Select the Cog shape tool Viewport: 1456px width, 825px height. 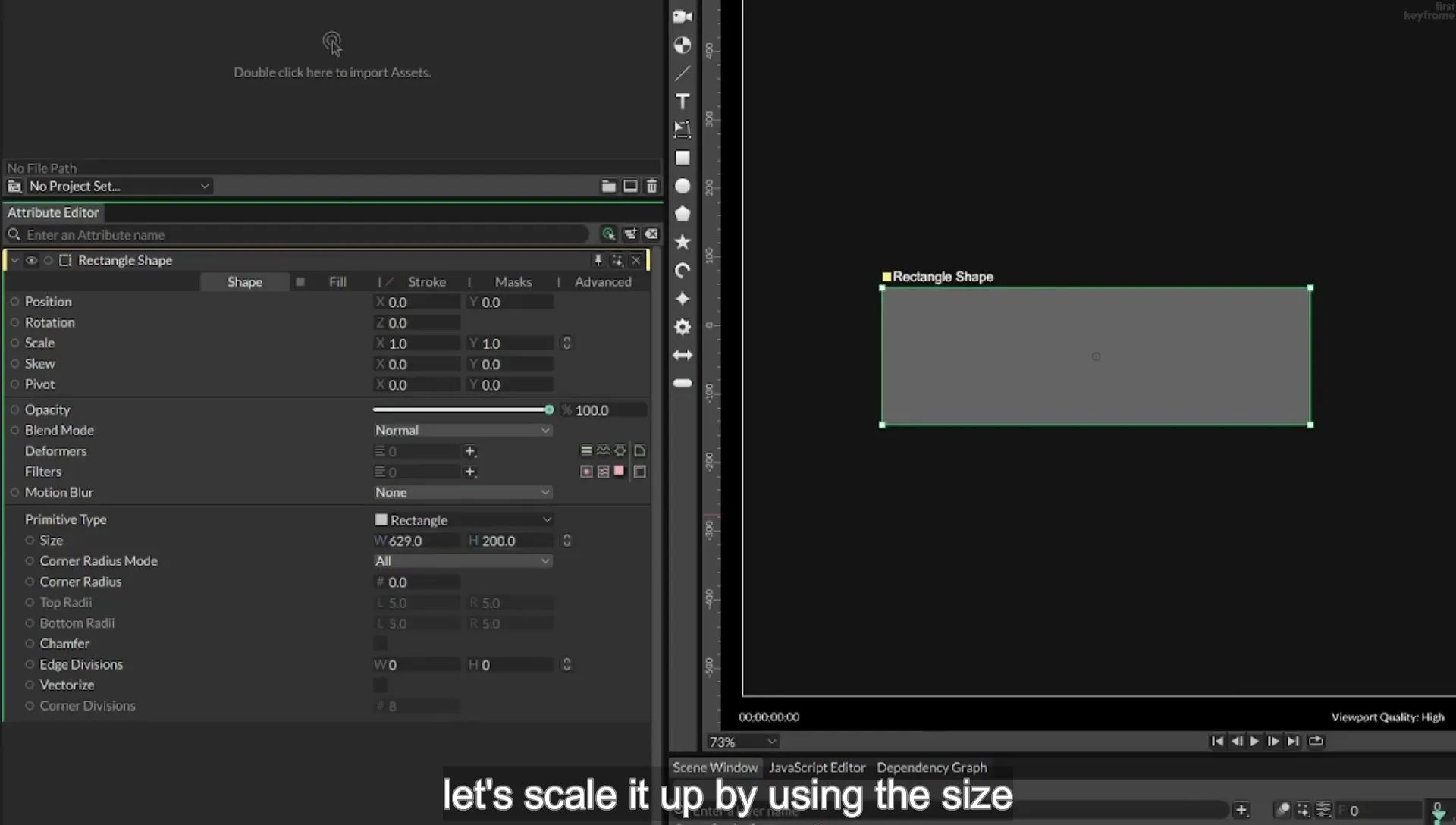tap(682, 327)
